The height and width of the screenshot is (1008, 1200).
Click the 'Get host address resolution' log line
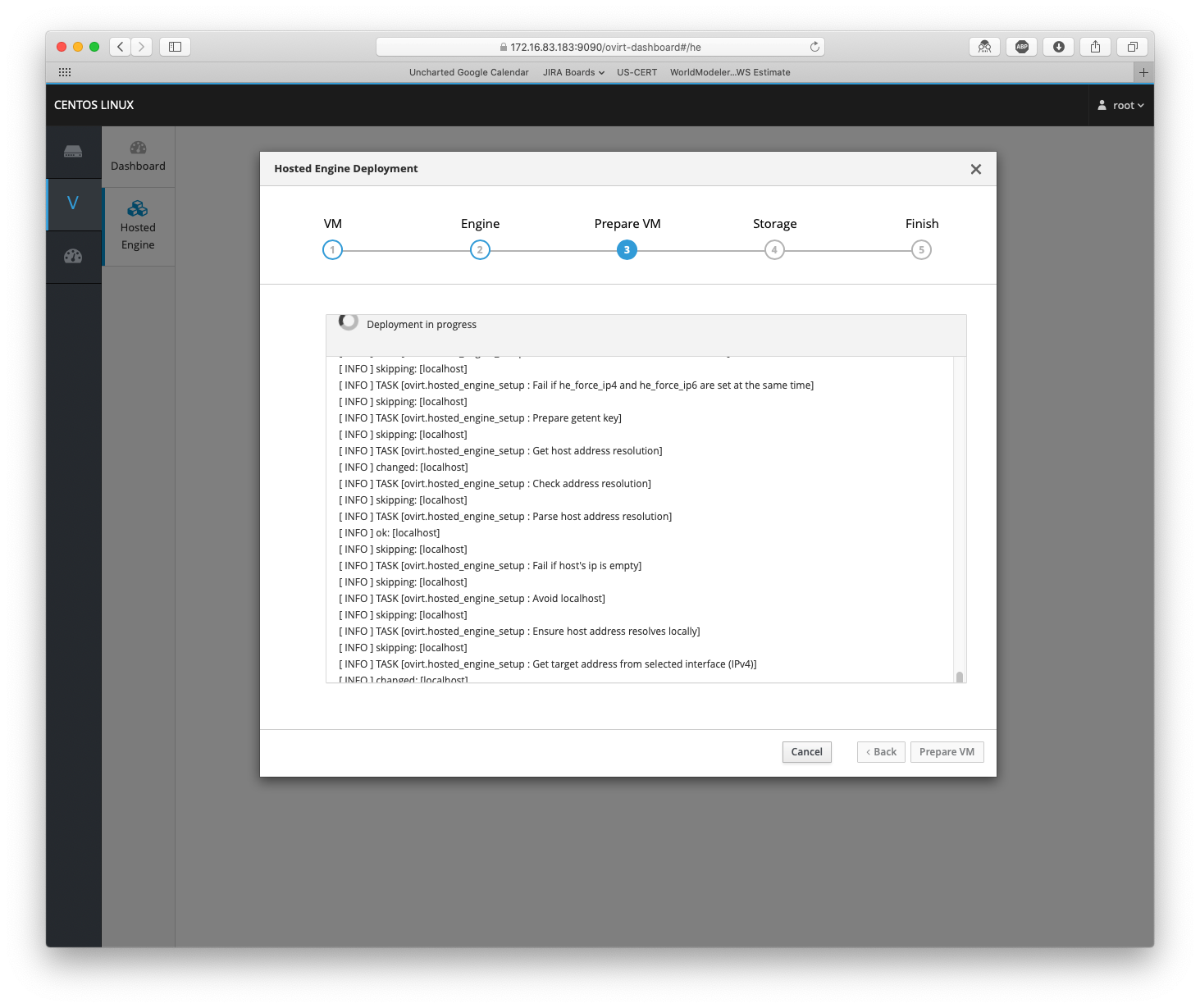(500, 451)
